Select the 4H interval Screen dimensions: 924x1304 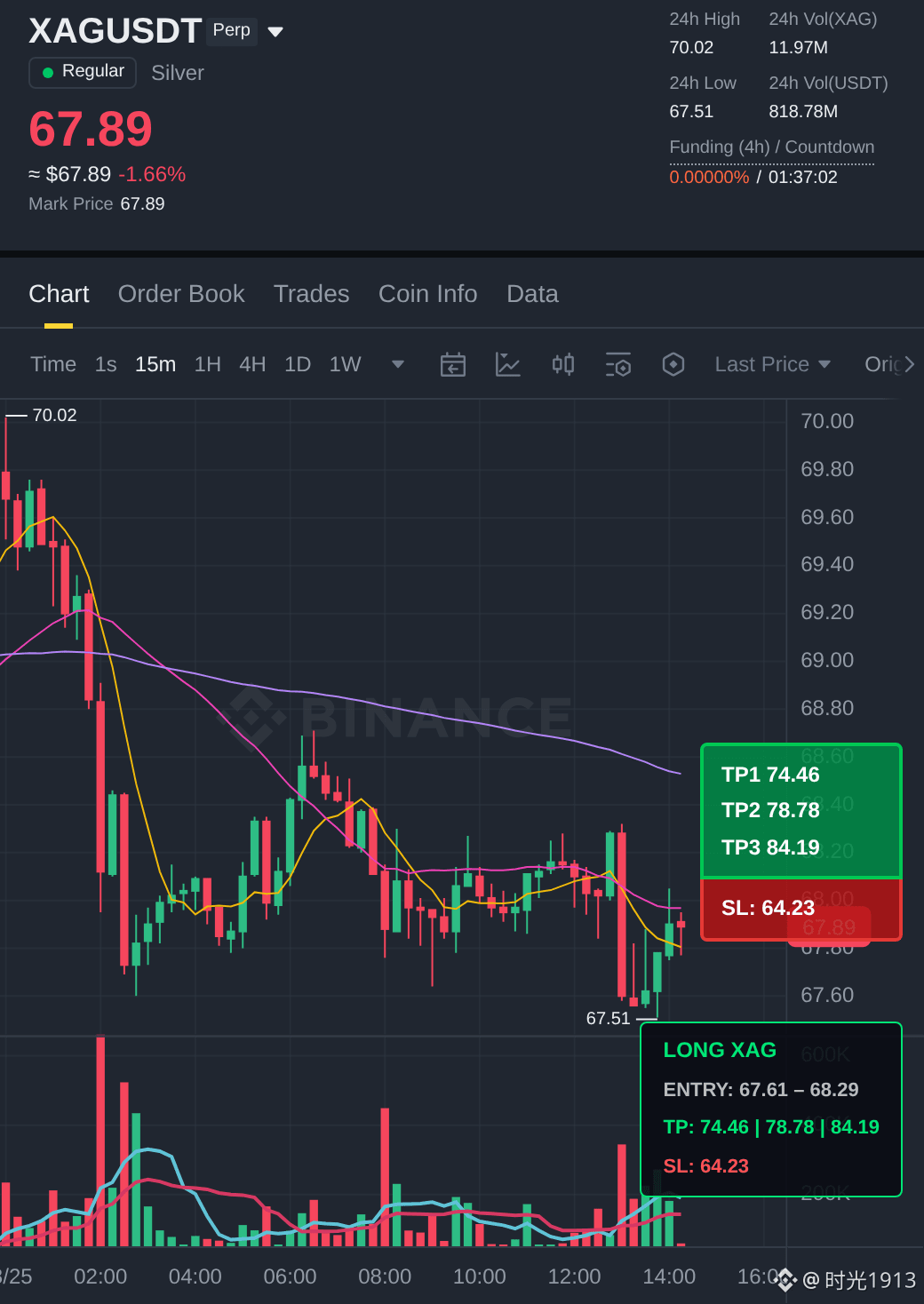[252, 364]
